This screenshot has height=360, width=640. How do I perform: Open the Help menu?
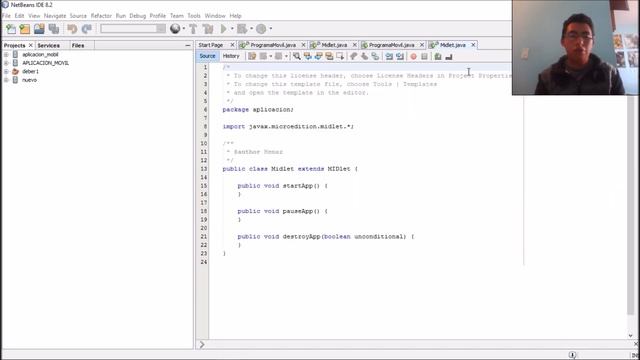236,16
